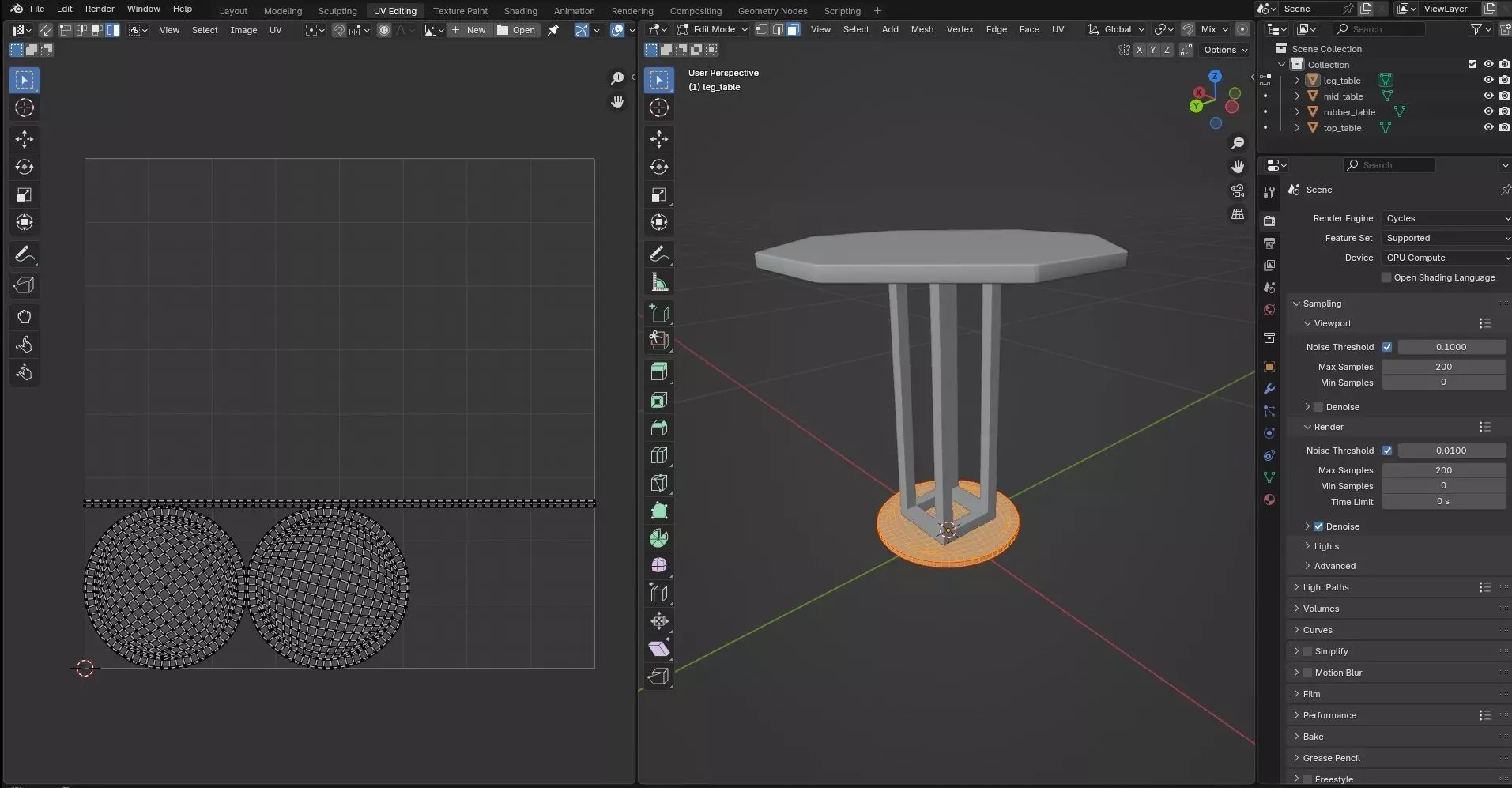Open the Render Engine dropdown showing Cycles
The image size is (1512, 788).
pyautogui.click(x=1446, y=218)
